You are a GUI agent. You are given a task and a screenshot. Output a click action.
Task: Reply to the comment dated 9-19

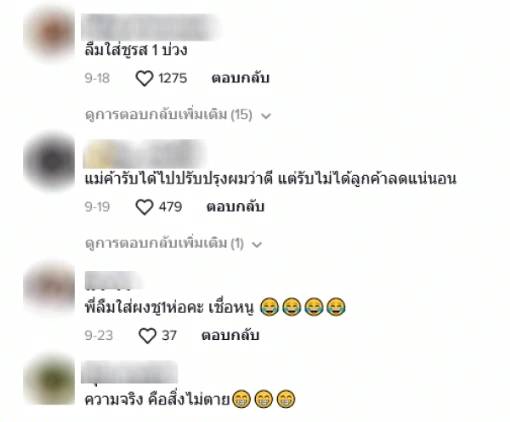point(235,207)
